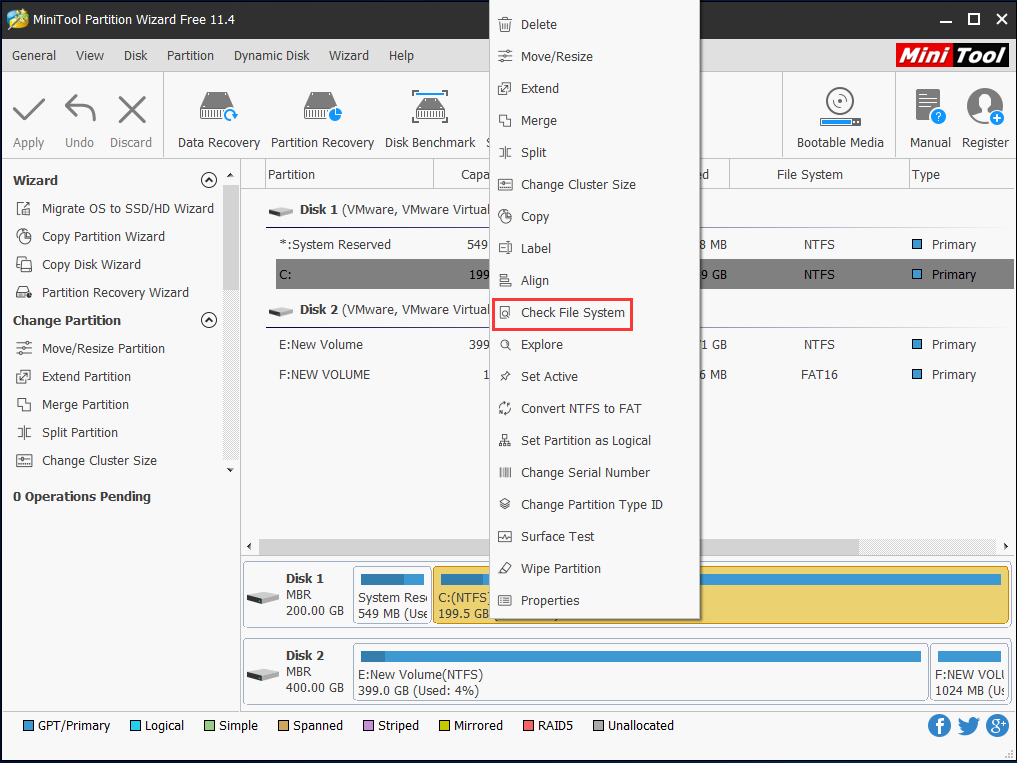
Task: Click the Unallocated legend color swatch
Action: click(x=600, y=725)
